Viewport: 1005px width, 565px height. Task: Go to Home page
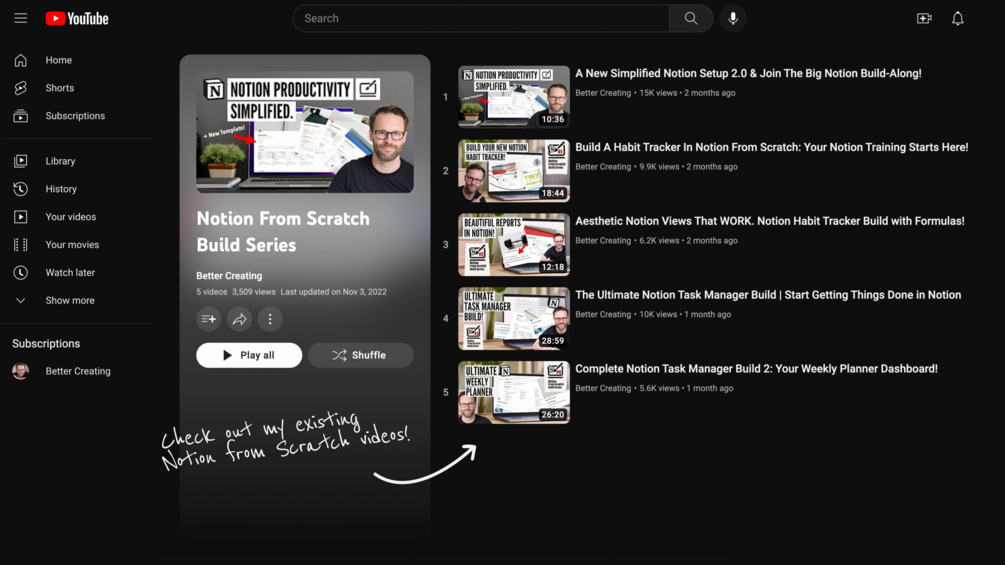[58, 60]
